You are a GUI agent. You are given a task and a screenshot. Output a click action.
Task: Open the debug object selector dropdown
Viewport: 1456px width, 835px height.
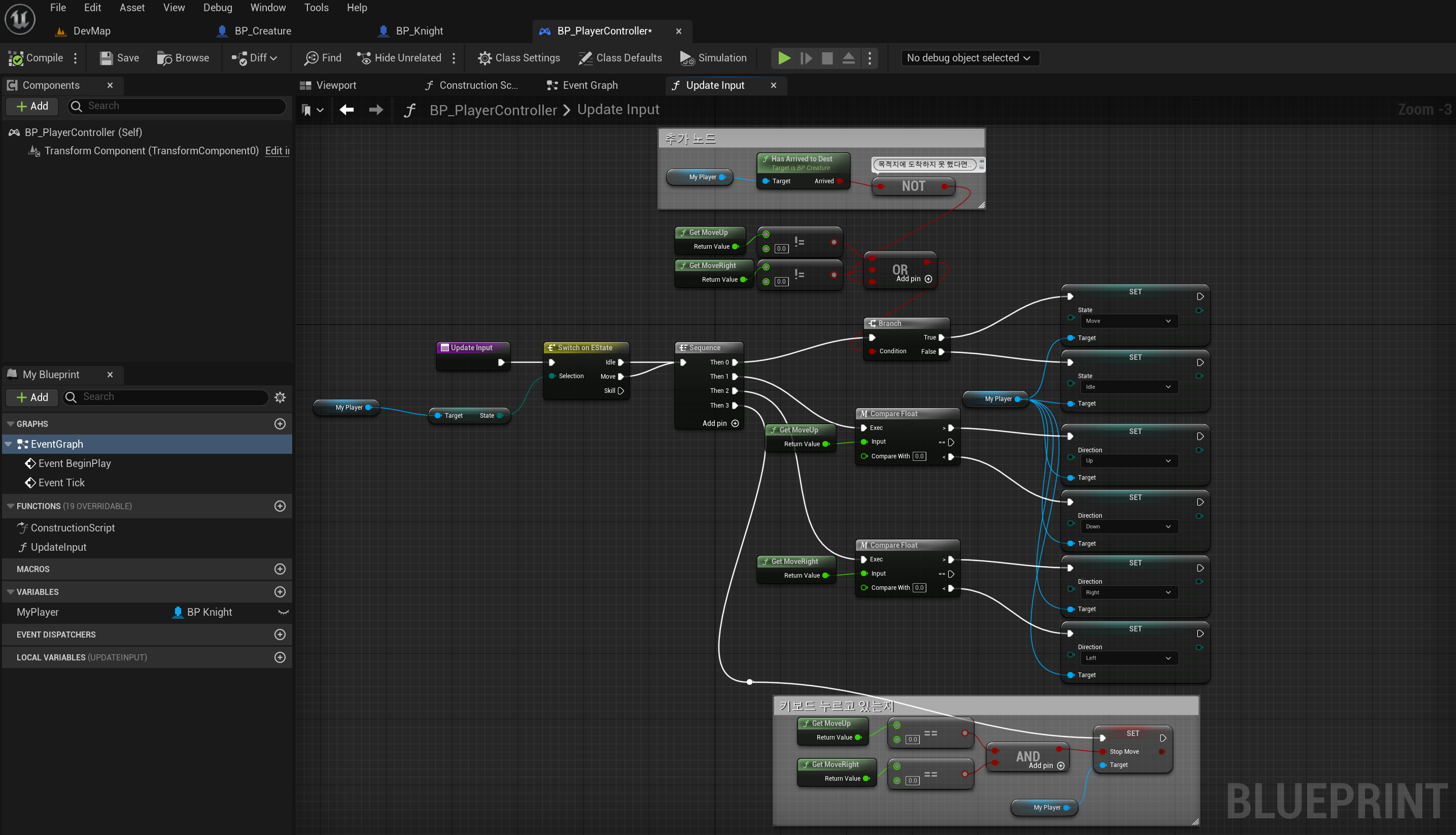pyautogui.click(x=969, y=58)
